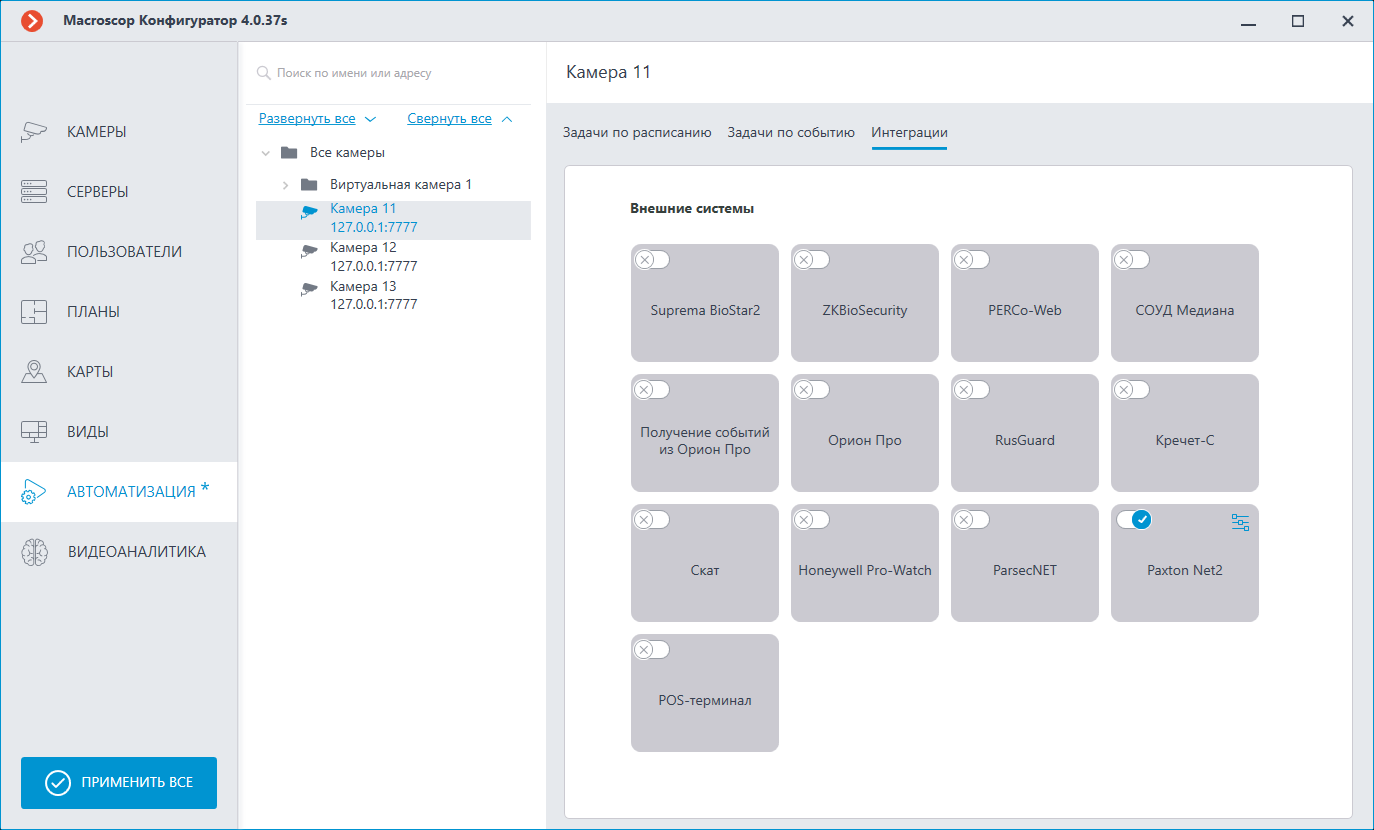Enable the RusGuard toggle

pos(972,390)
